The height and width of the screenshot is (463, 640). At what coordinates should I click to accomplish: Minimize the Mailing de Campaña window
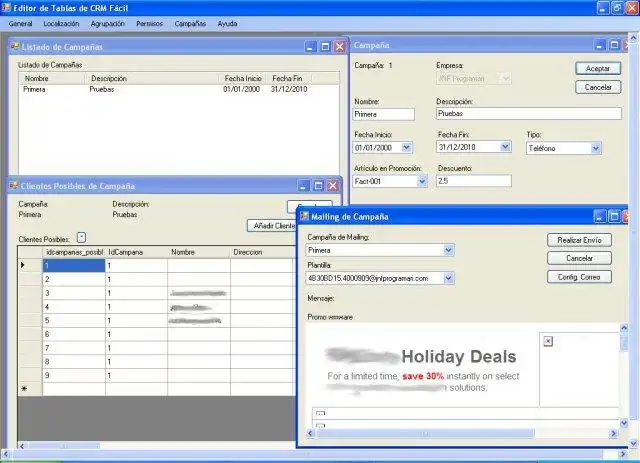point(599,216)
